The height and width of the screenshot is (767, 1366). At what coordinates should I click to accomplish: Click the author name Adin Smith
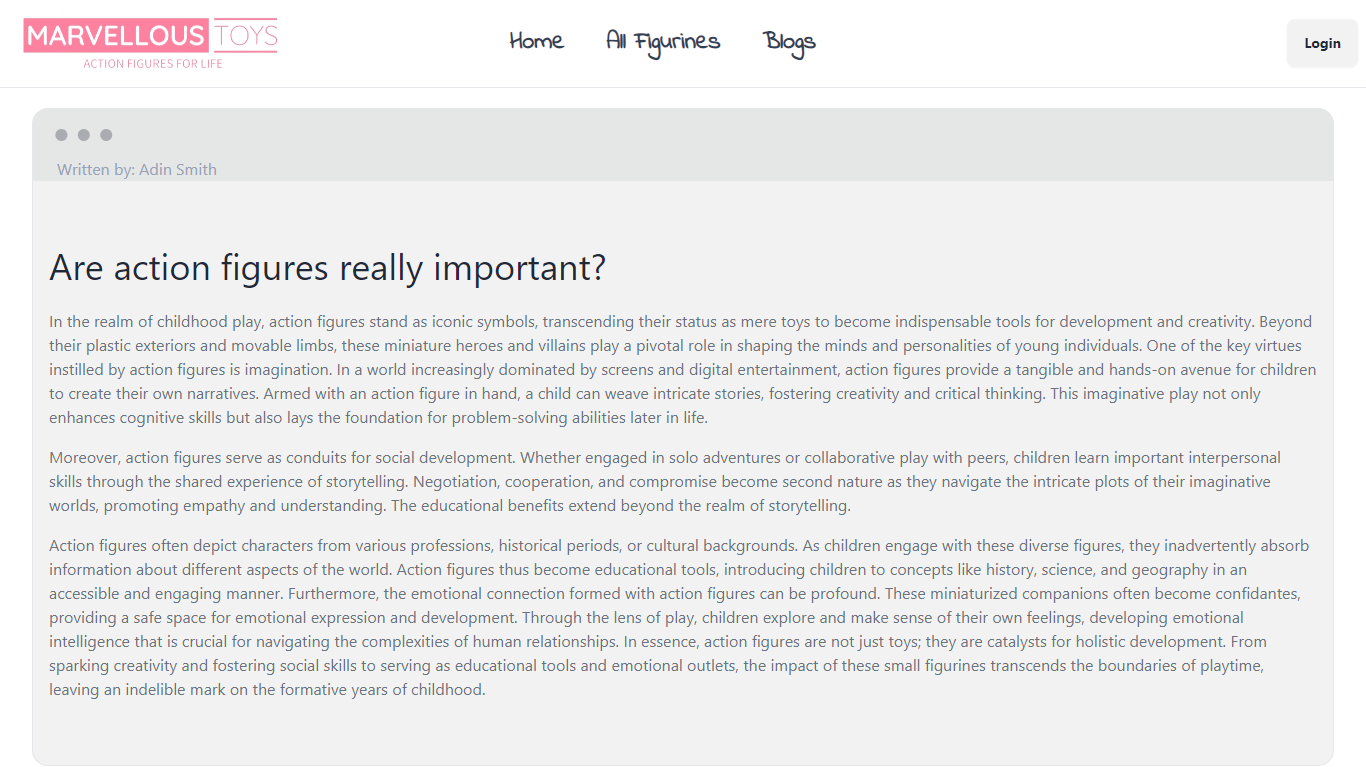(x=178, y=170)
